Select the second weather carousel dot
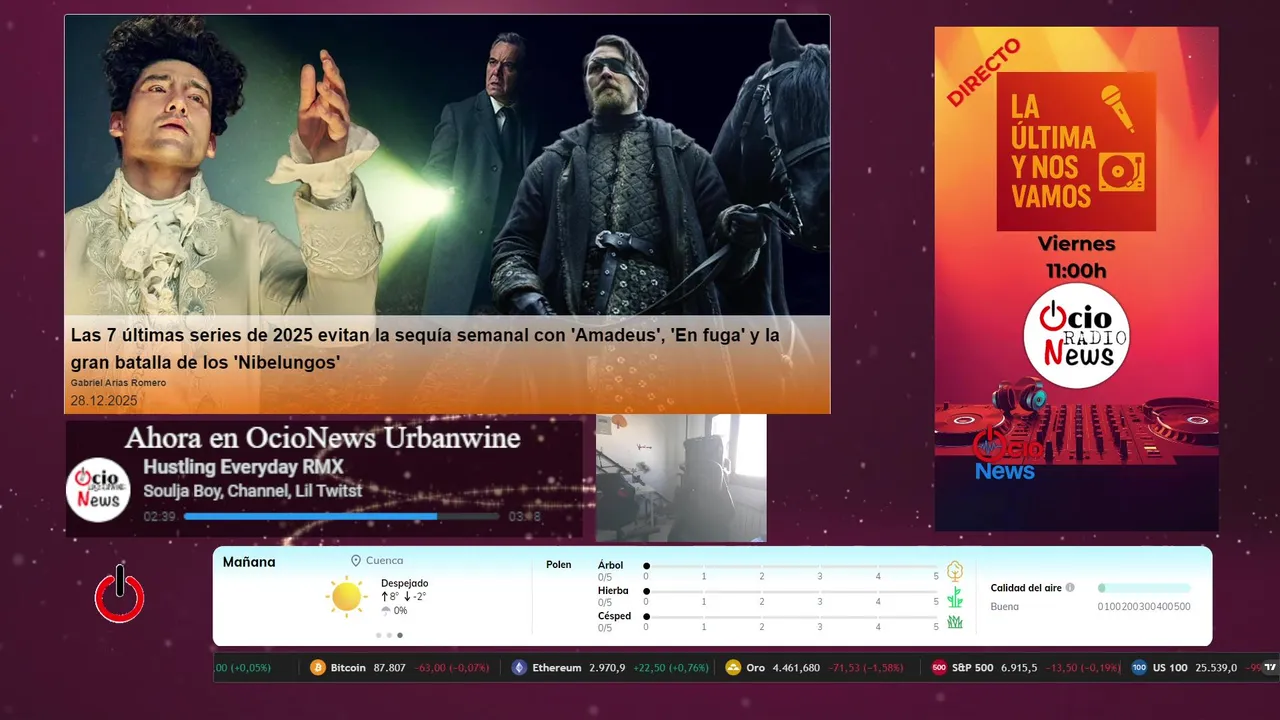This screenshot has width=1280, height=720. 389,635
